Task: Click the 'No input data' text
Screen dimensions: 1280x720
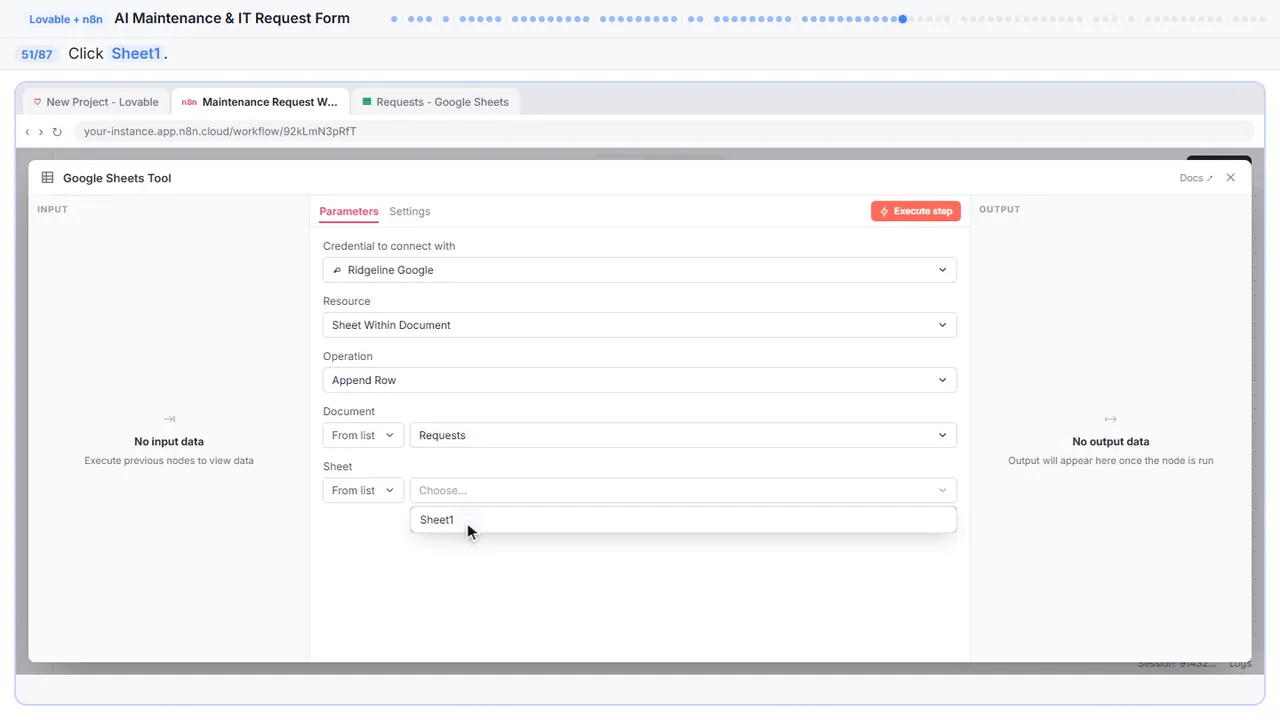Action: [x=169, y=441]
